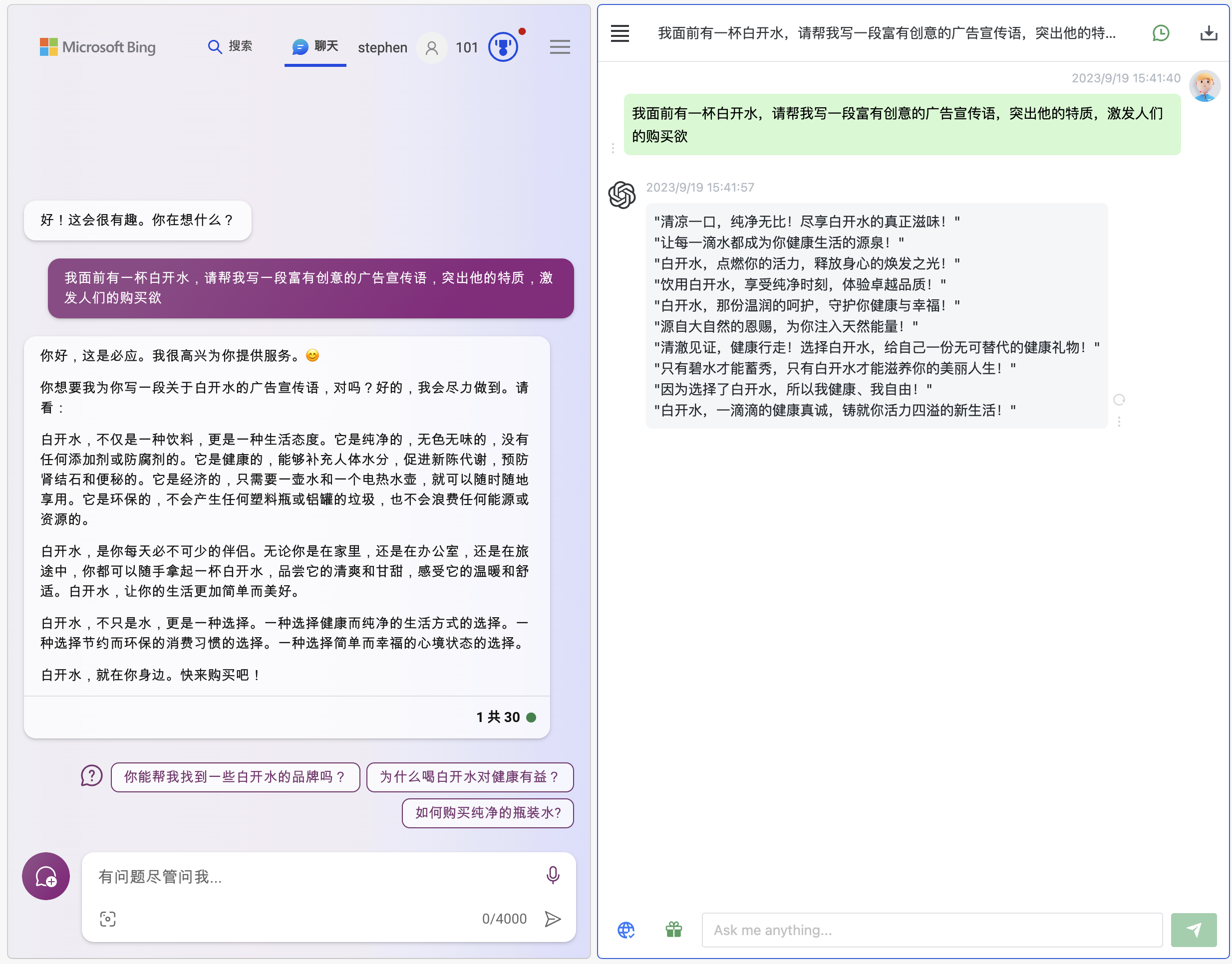Image resolution: width=1232 pixels, height=964 pixels.
Task: Click the green chat history clock icon
Action: click(1160, 33)
